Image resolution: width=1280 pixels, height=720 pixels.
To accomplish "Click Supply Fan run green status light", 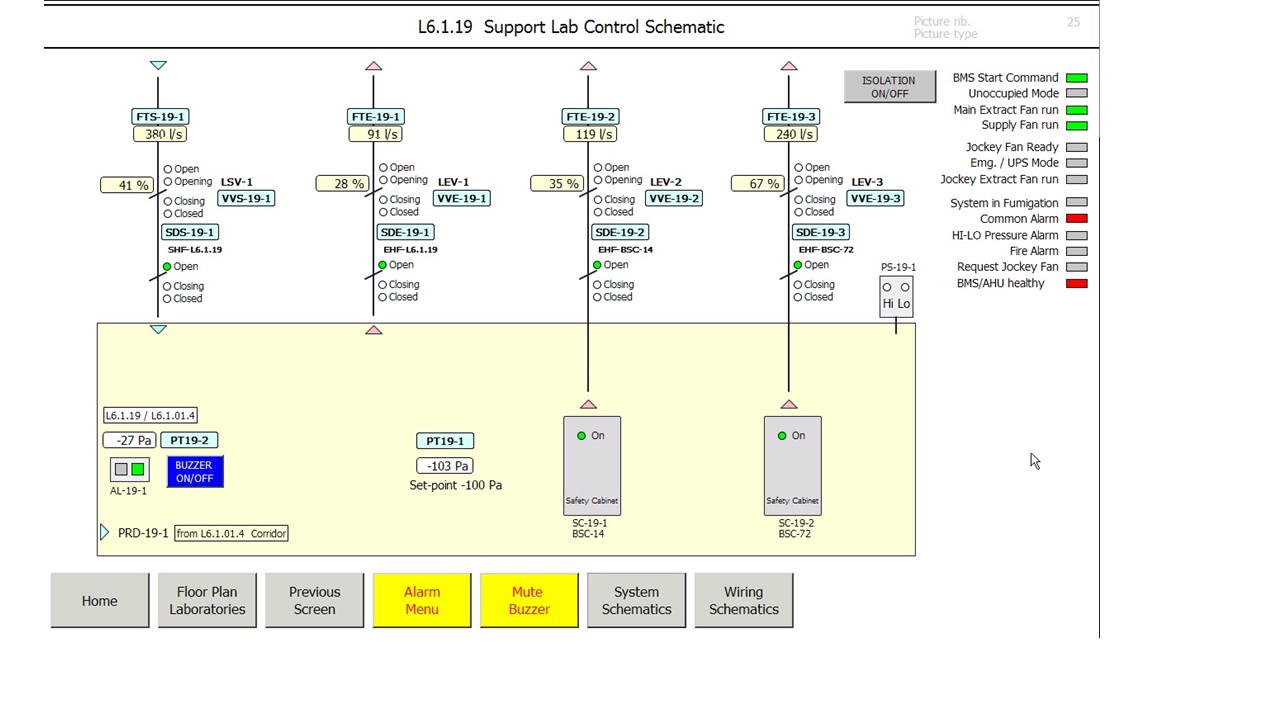I will pos(1077,126).
